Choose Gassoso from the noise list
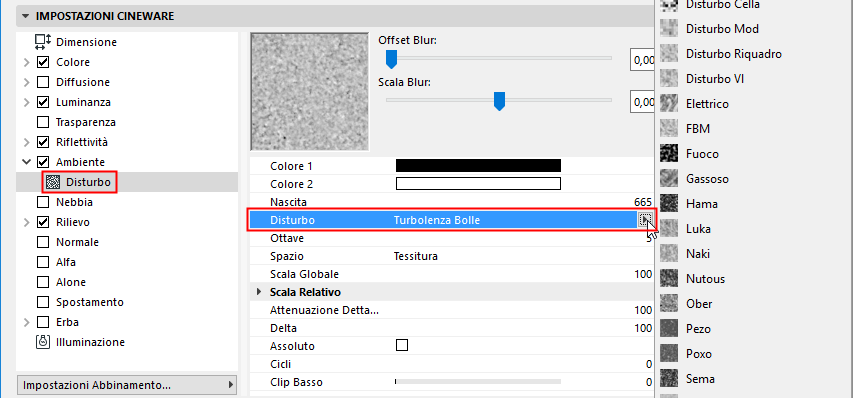The width and height of the screenshot is (853, 398). tap(707, 178)
